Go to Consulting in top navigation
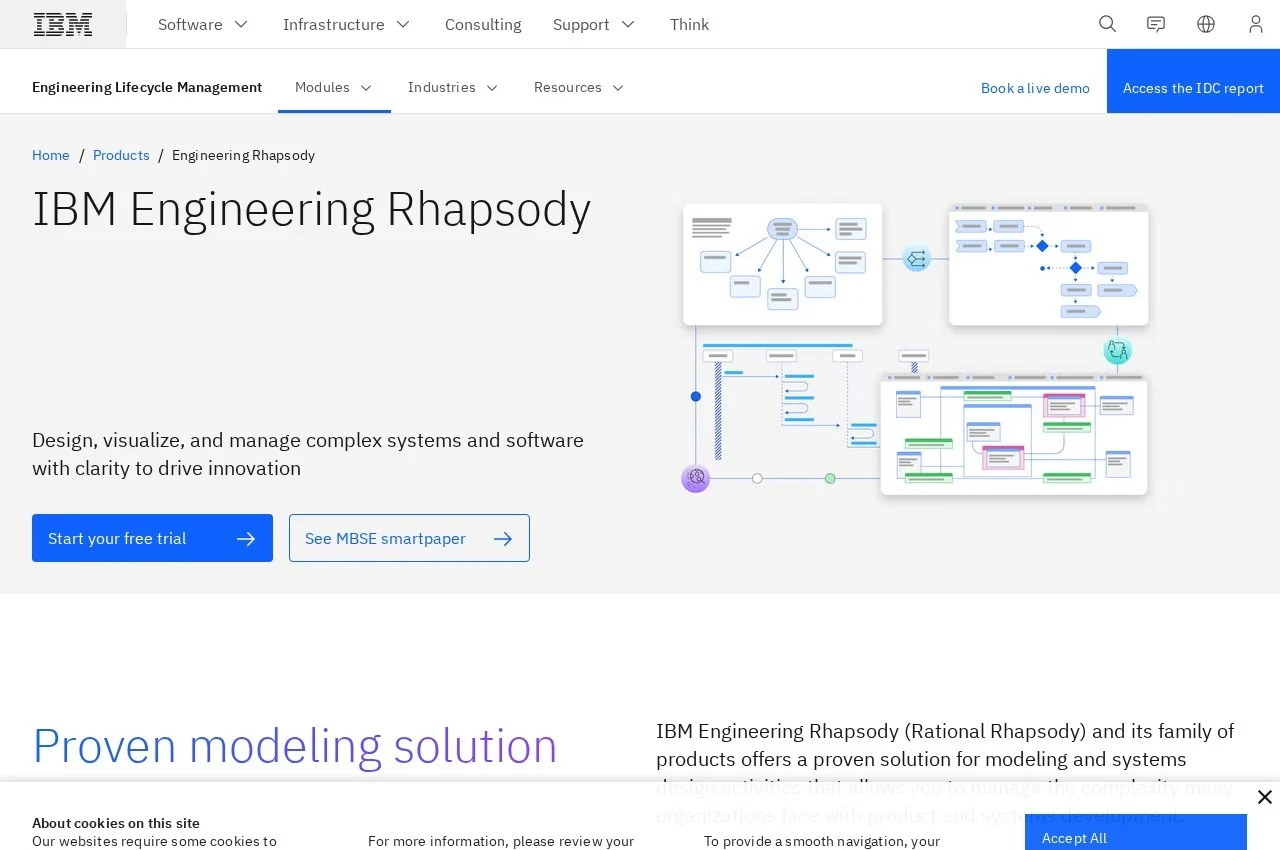 (x=483, y=24)
